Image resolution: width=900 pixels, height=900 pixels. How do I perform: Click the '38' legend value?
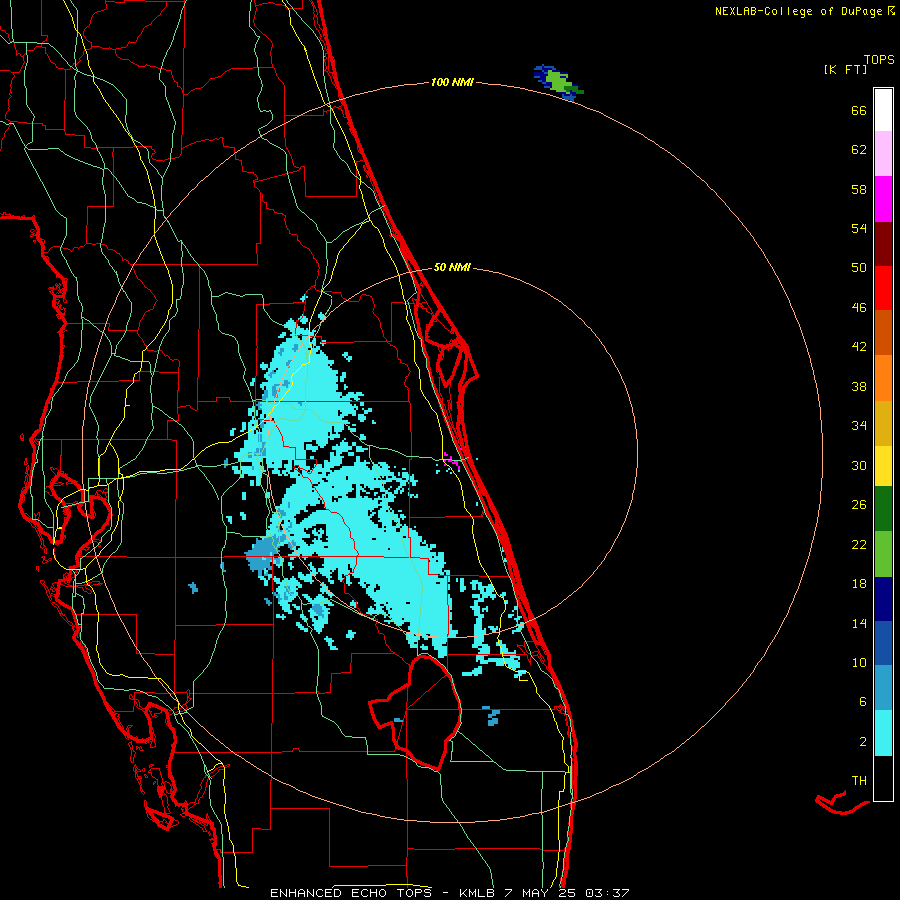point(859,386)
